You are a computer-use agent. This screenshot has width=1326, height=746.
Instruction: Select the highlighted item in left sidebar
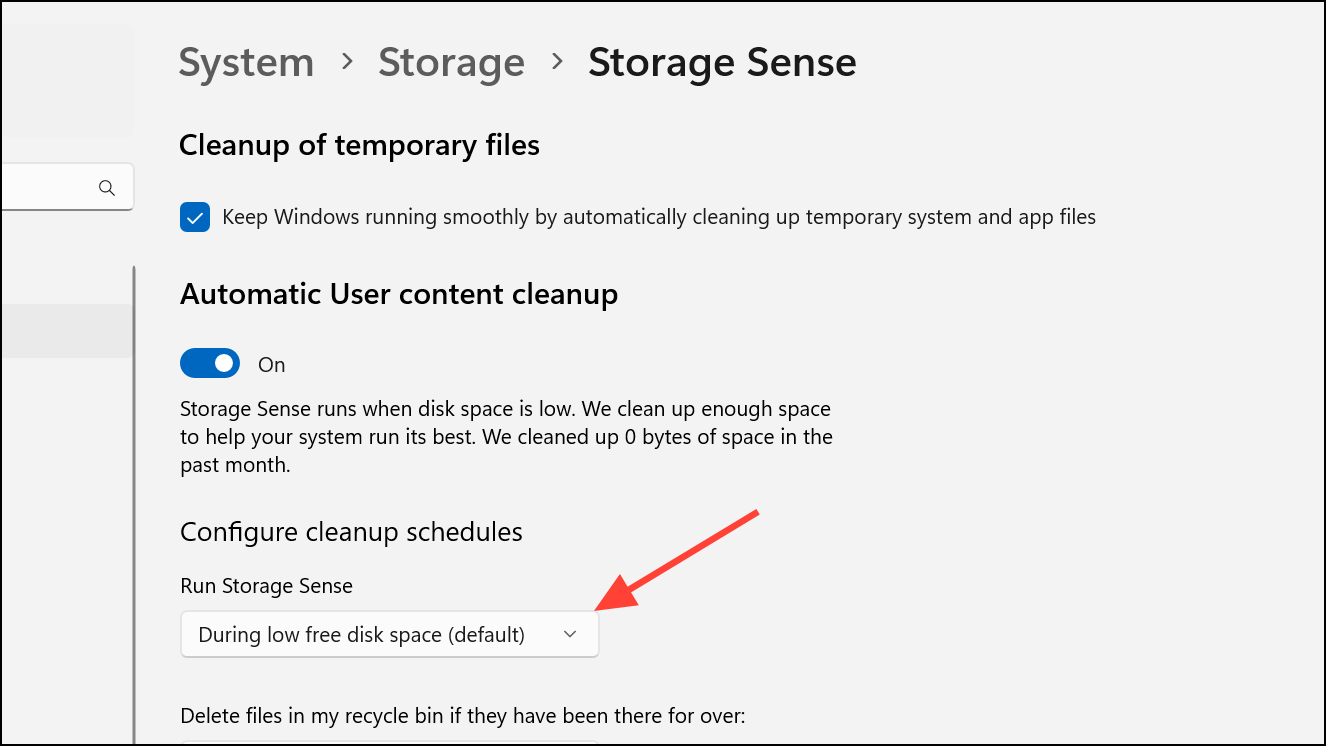point(66,331)
